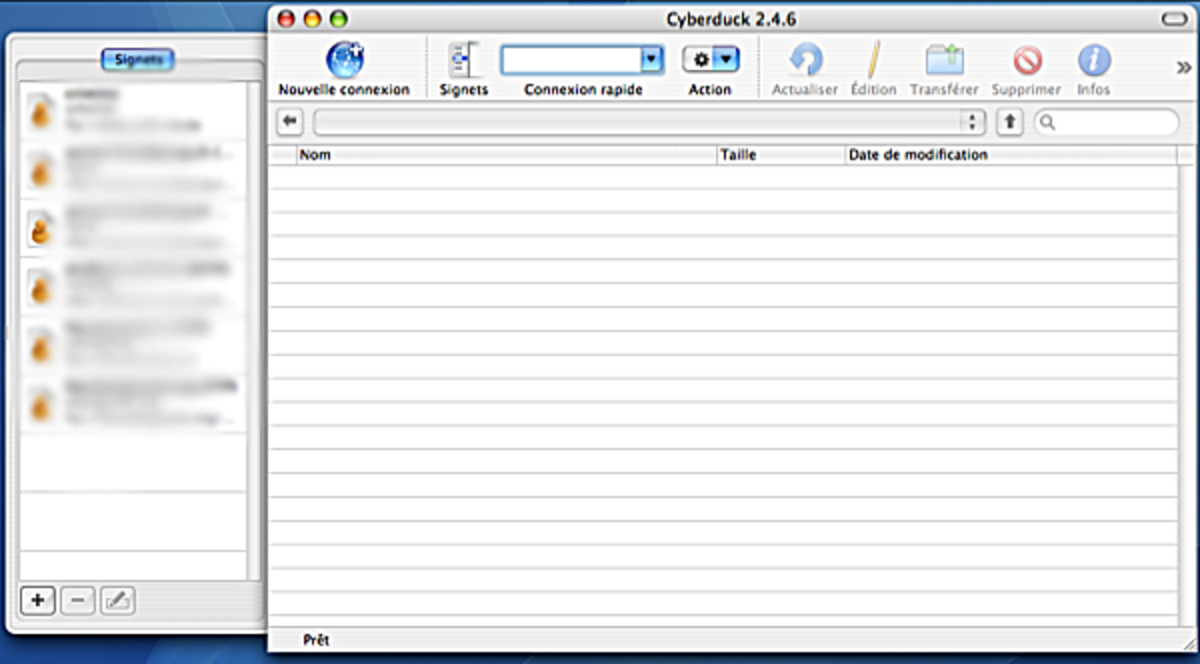This screenshot has height=664, width=1200.
Task: Expand the Connexion rapide dropdown arrow
Action: click(652, 60)
